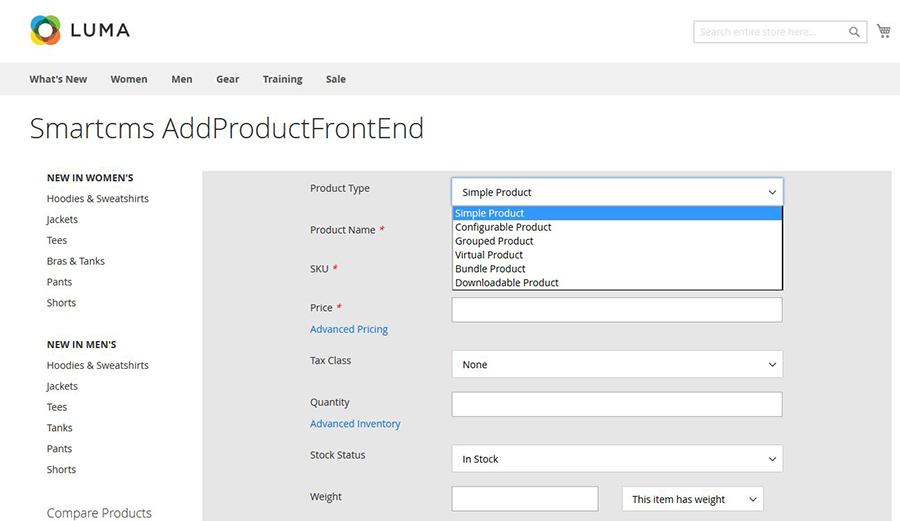Select Configurable Product from the dropdown list
Screen dimensions: 900x521
point(503,227)
